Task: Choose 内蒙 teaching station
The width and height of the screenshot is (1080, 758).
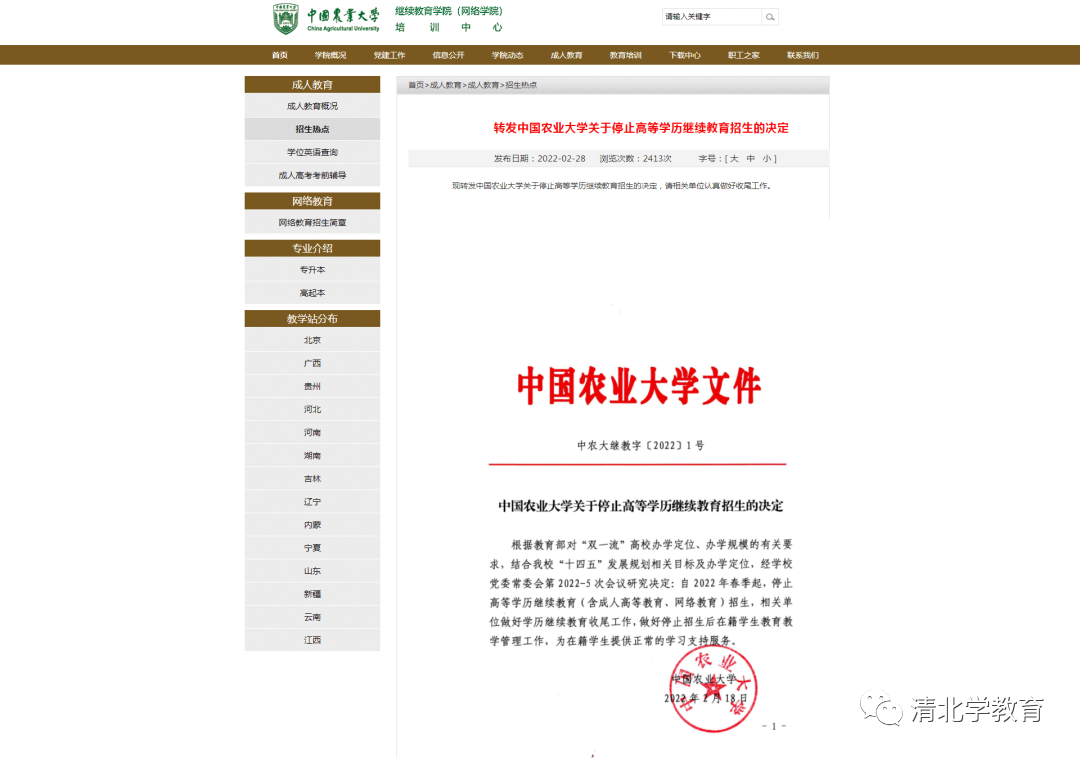Action: tap(312, 525)
